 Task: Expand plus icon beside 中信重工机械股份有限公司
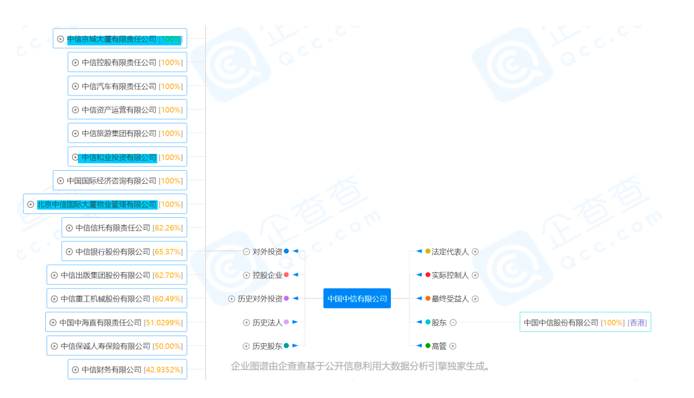click(x=54, y=299)
